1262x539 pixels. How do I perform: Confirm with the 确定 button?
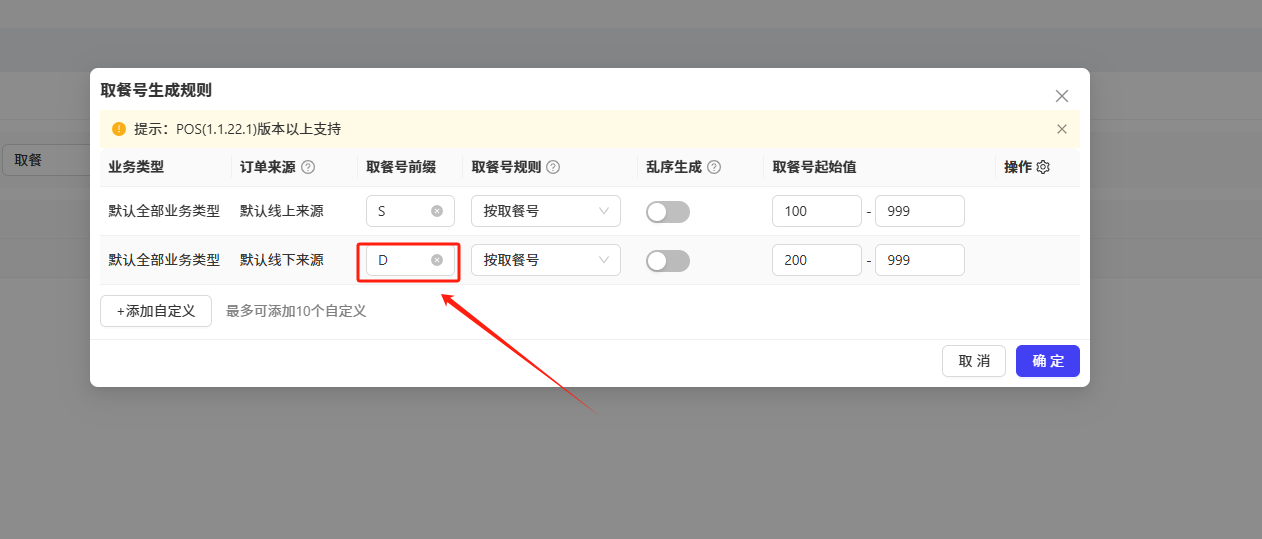pos(1048,361)
